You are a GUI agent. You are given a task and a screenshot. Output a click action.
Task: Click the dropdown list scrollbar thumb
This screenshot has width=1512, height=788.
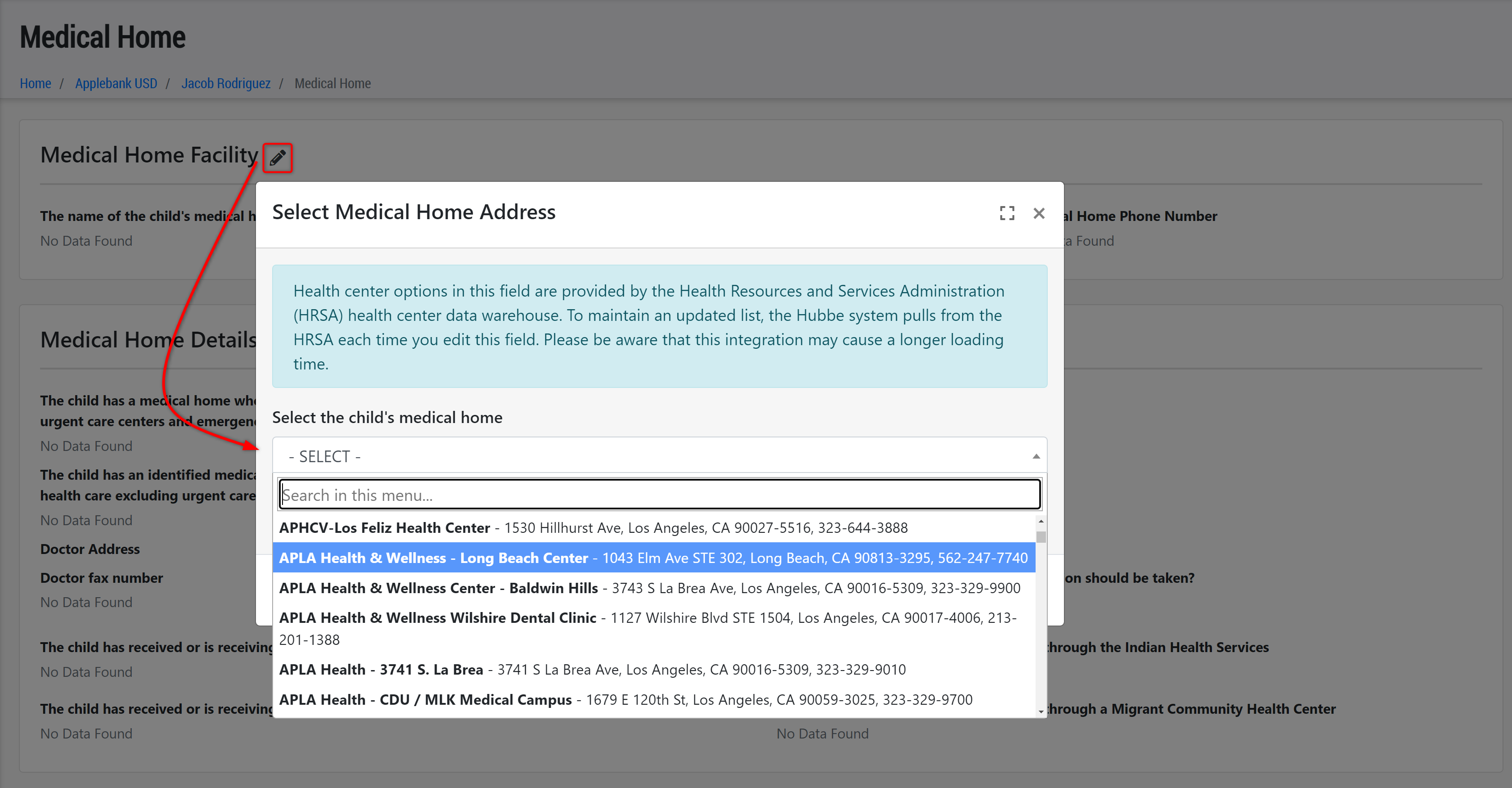tap(1041, 537)
